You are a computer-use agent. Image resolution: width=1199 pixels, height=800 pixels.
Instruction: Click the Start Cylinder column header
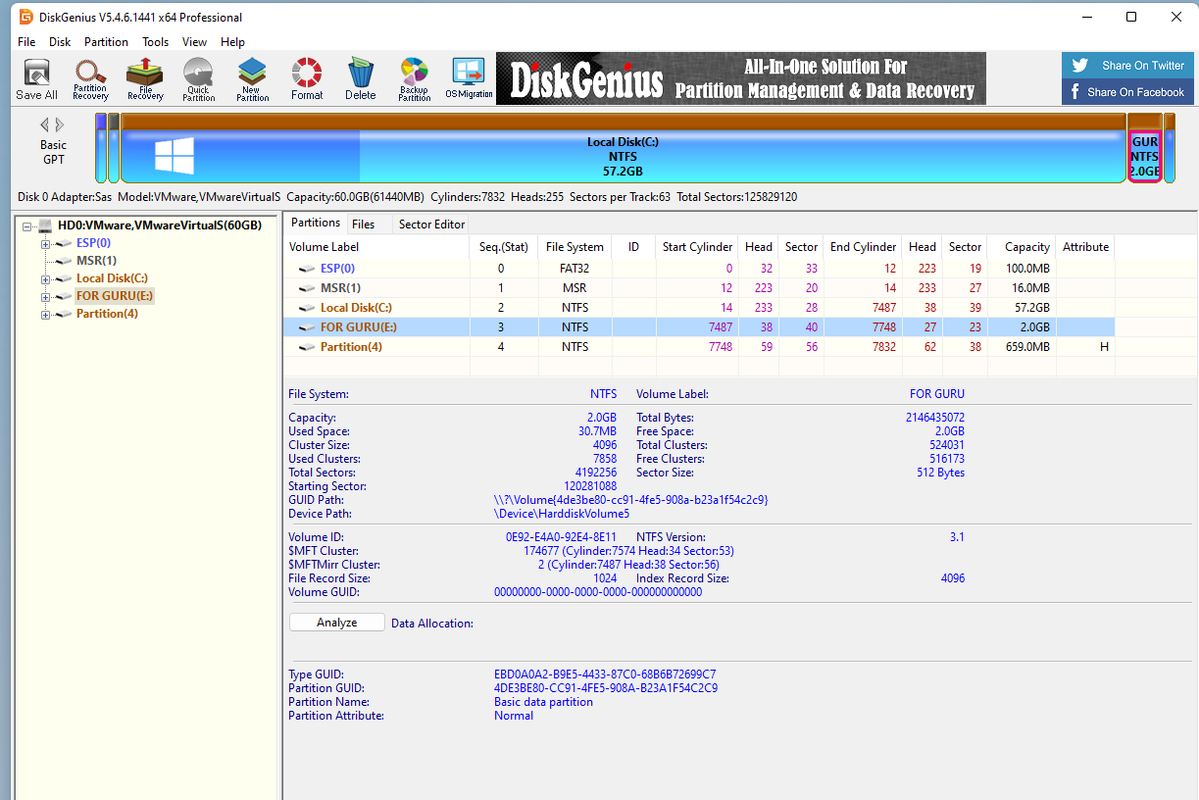tap(697, 247)
